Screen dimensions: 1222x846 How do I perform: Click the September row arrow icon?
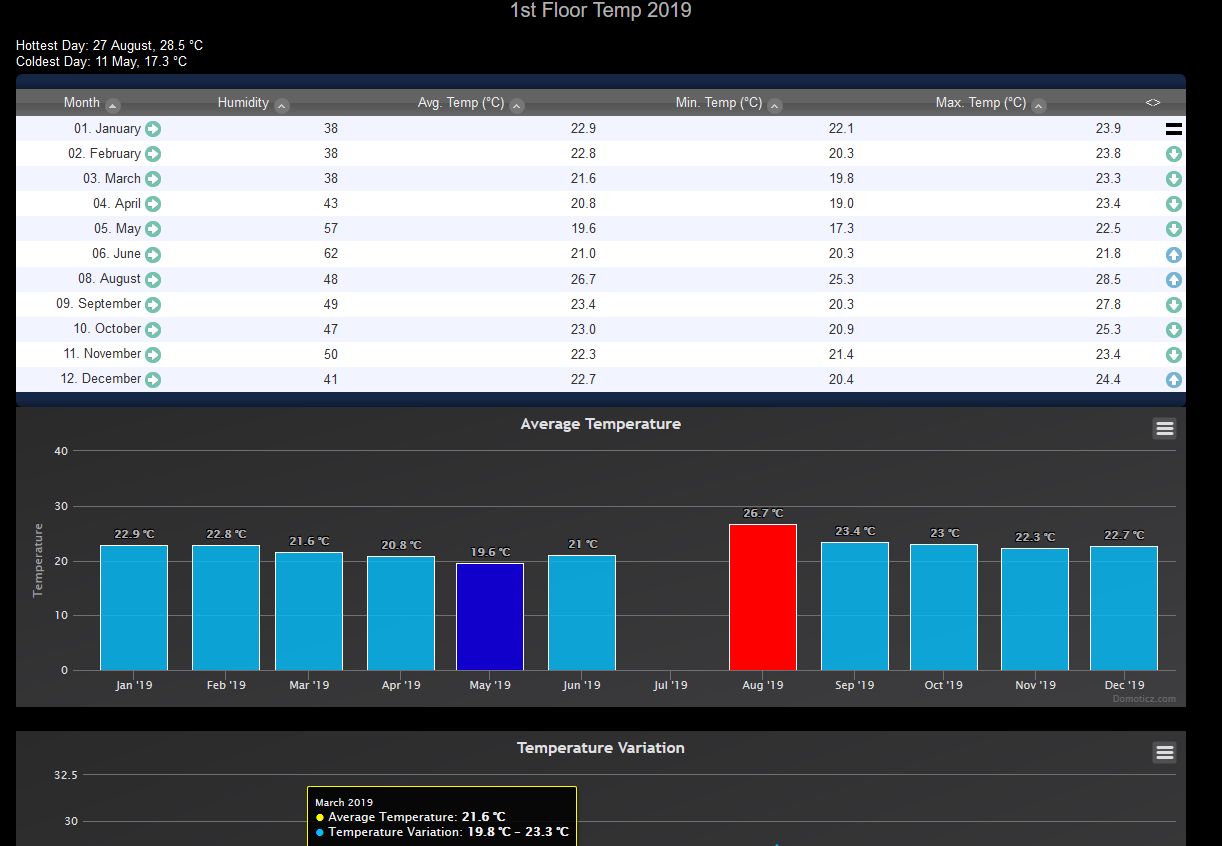tap(153, 305)
